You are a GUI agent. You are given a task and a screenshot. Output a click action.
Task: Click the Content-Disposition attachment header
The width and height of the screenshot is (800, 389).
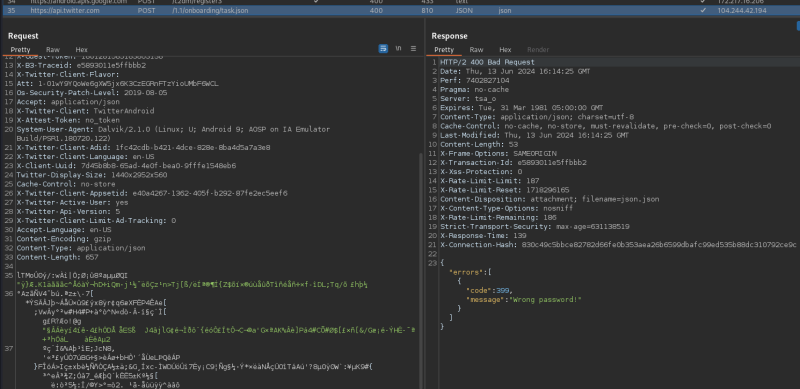coord(549,199)
